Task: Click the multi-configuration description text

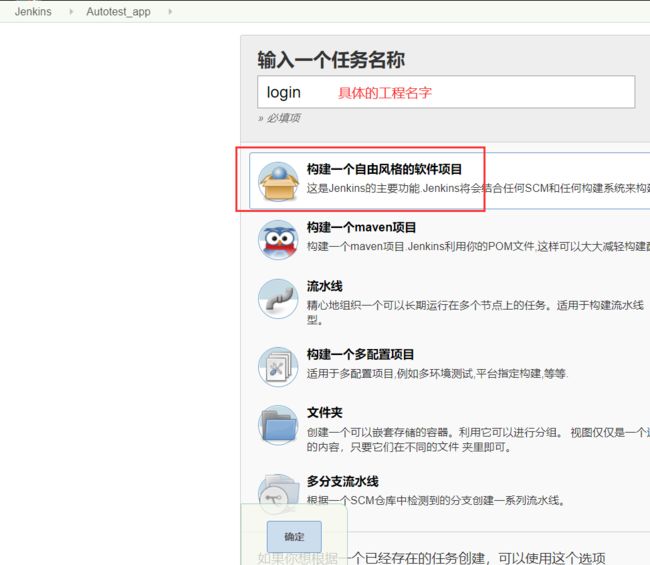Action: click(x=437, y=373)
